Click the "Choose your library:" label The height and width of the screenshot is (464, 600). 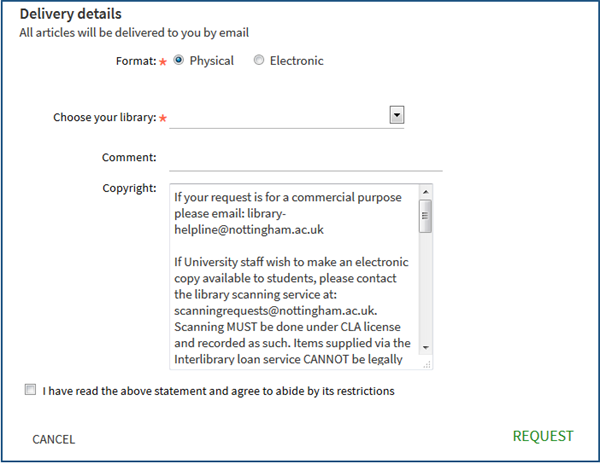point(104,117)
